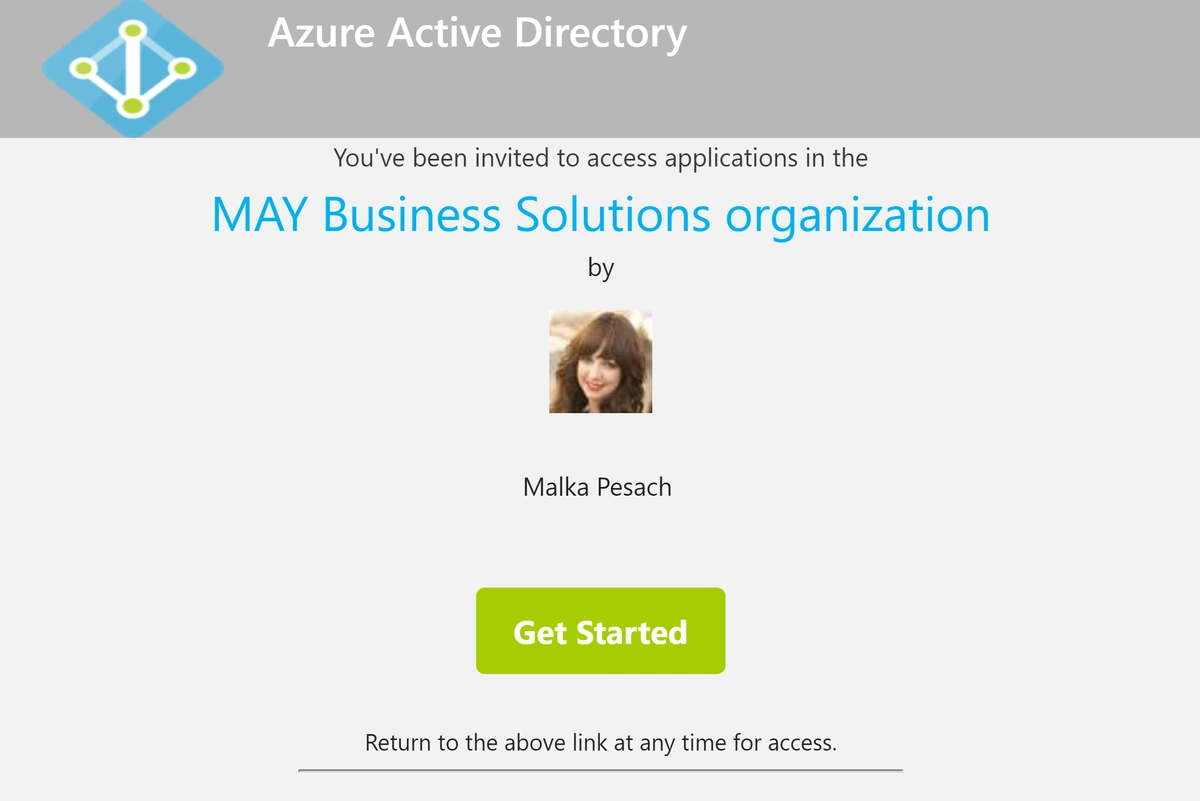Click the word "organization" in the blue heading
This screenshot has width=1200, height=801.
(857, 215)
